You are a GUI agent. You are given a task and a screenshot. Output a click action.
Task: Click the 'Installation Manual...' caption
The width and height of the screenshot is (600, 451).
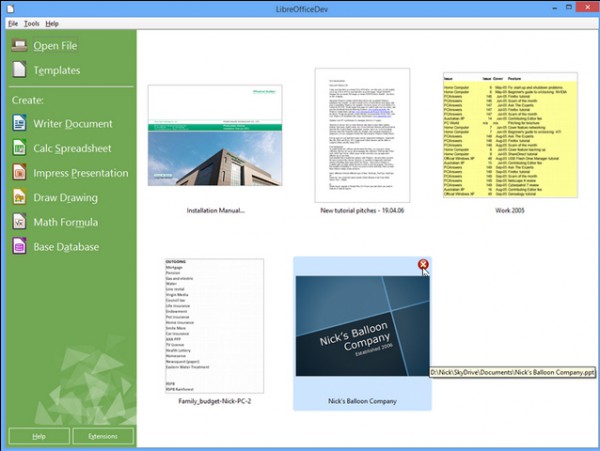pos(215,210)
